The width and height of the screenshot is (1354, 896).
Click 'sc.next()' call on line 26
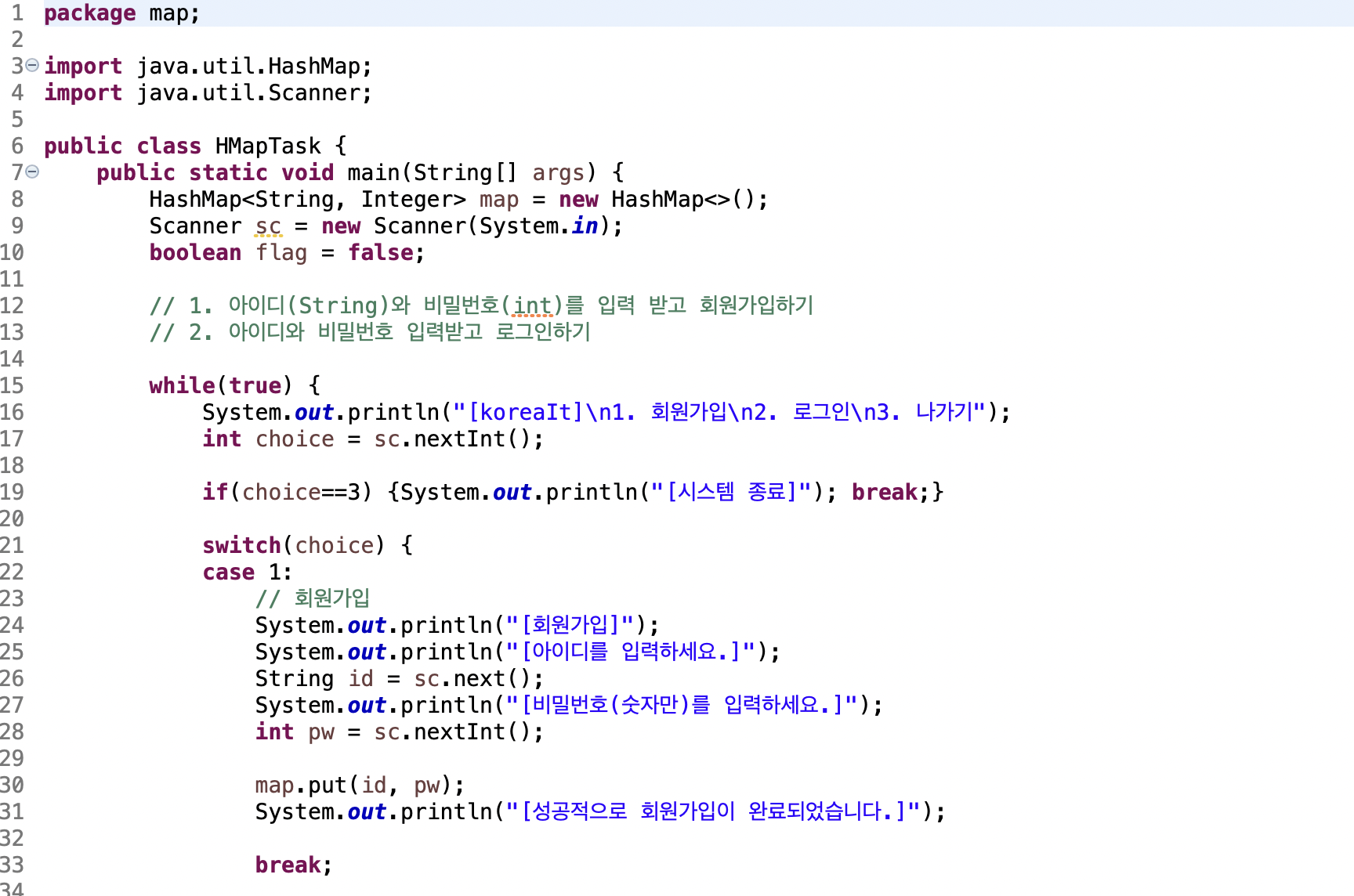tap(472, 679)
